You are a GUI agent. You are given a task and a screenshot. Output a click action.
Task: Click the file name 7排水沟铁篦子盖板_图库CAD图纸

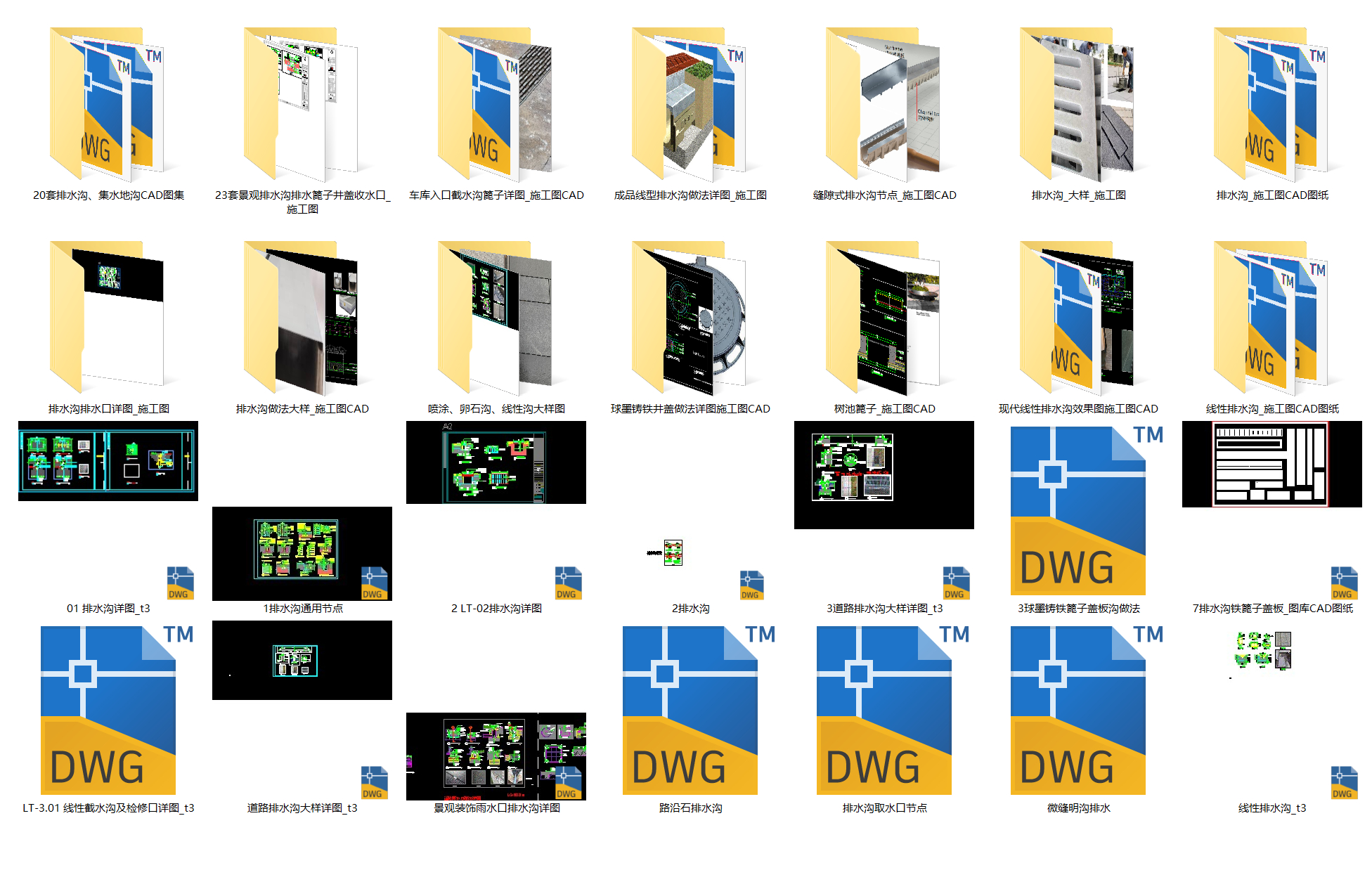point(1272,609)
